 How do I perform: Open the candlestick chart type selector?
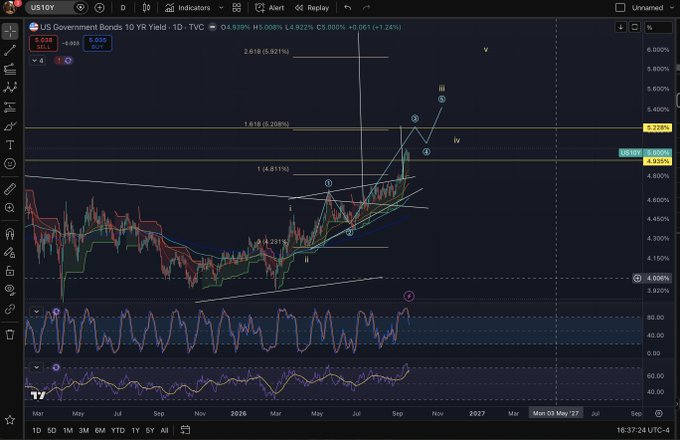click(x=147, y=8)
